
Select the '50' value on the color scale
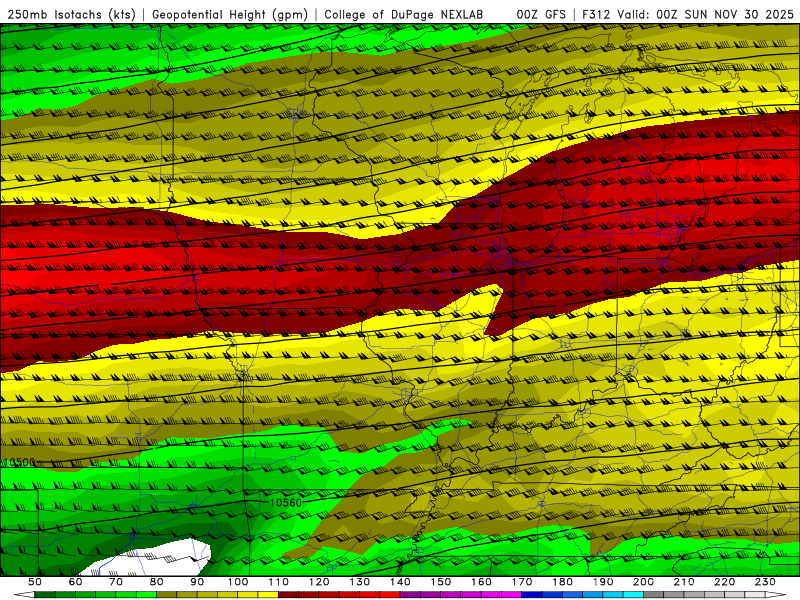(35, 582)
